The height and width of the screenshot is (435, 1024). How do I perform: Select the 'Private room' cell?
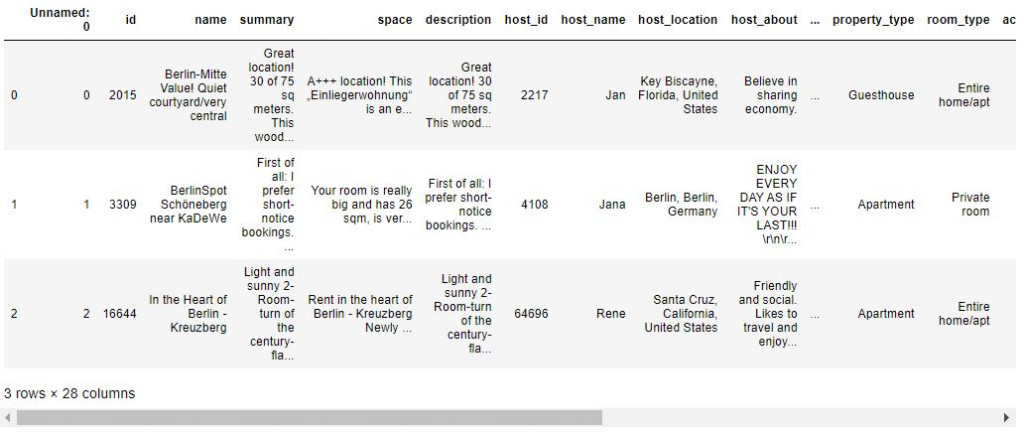pos(970,204)
